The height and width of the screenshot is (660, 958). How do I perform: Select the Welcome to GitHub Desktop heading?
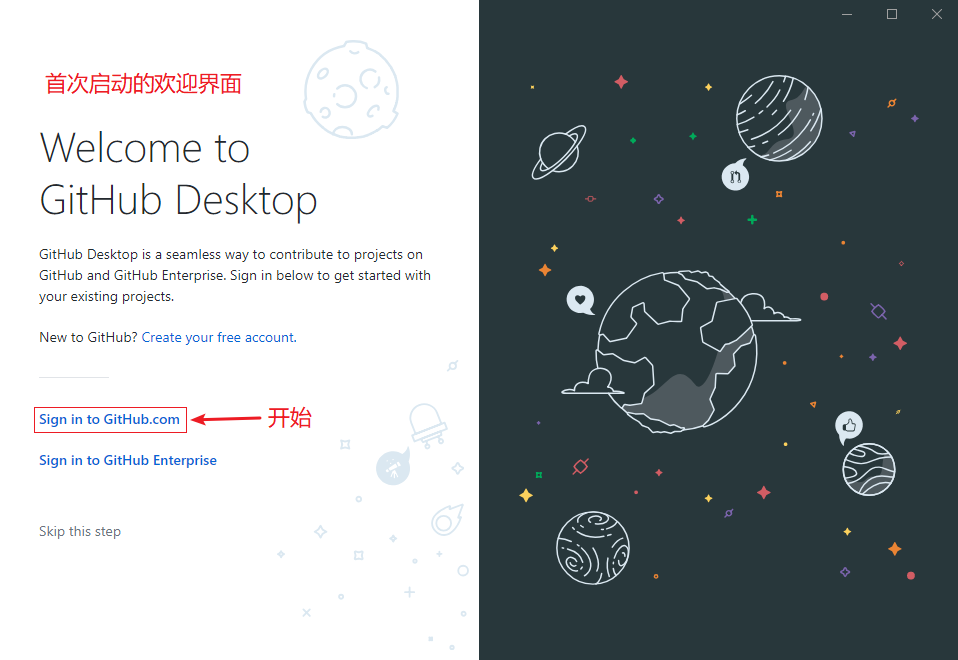click(x=178, y=174)
